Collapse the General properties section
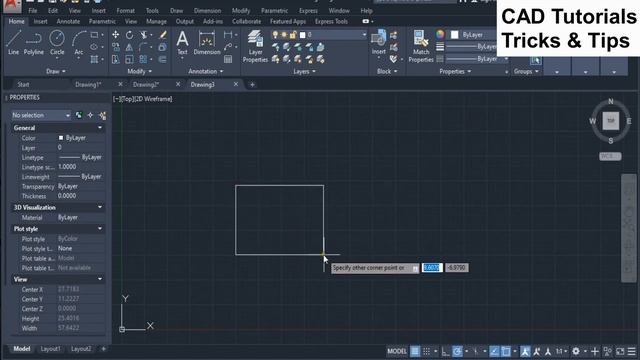The width and height of the screenshot is (640, 360). click(100, 128)
